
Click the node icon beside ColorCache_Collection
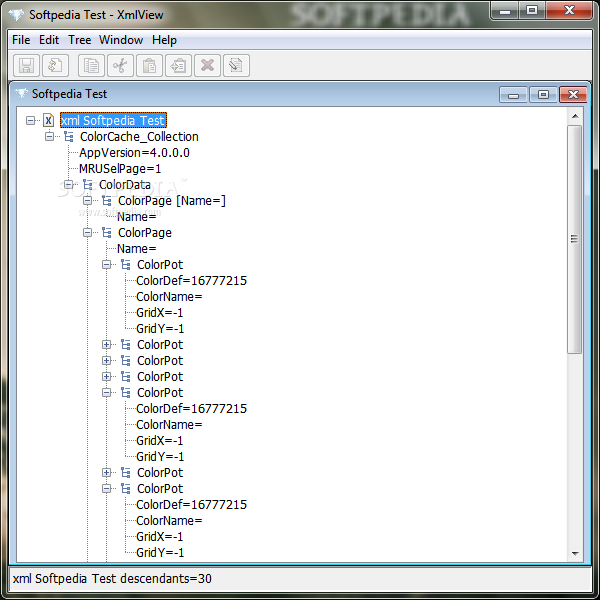(x=68, y=137)
